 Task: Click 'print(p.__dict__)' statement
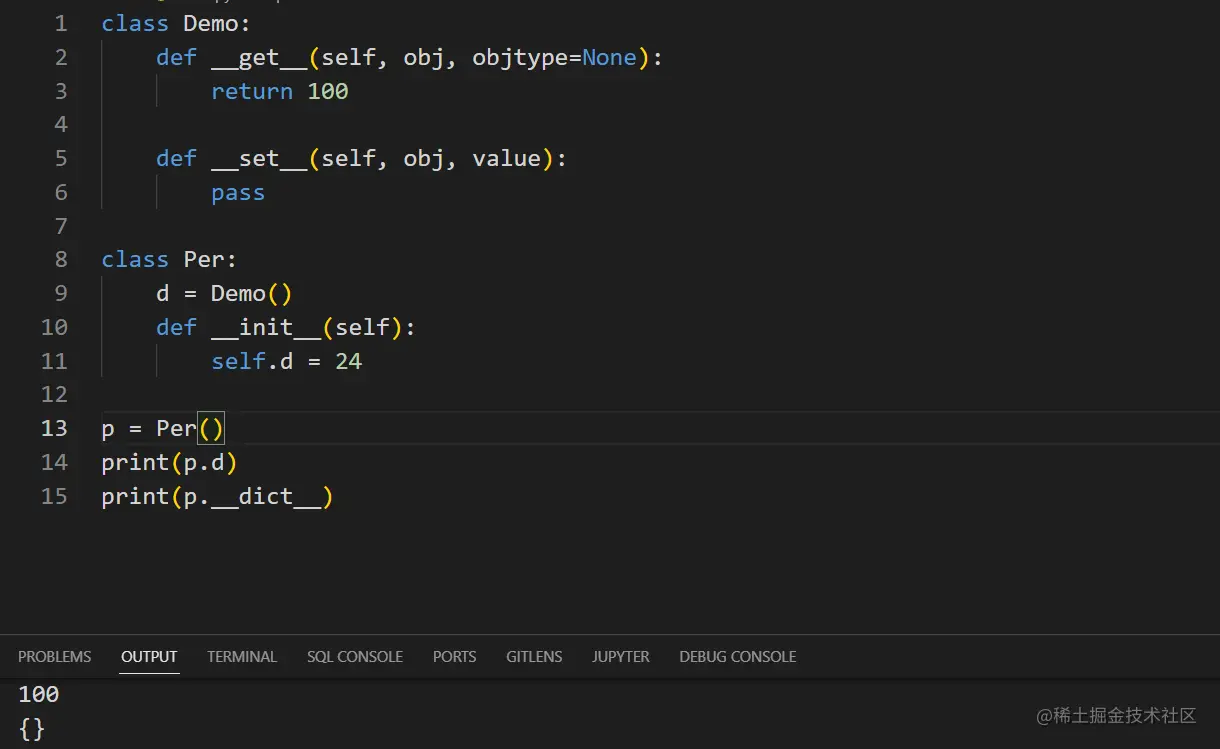[x=217, y=496]
